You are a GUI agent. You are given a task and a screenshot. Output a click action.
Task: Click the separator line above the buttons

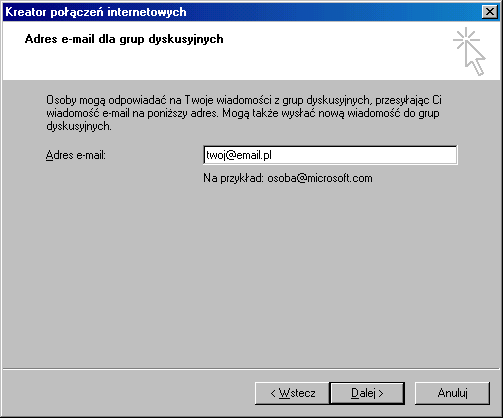(x=251, y=369)
